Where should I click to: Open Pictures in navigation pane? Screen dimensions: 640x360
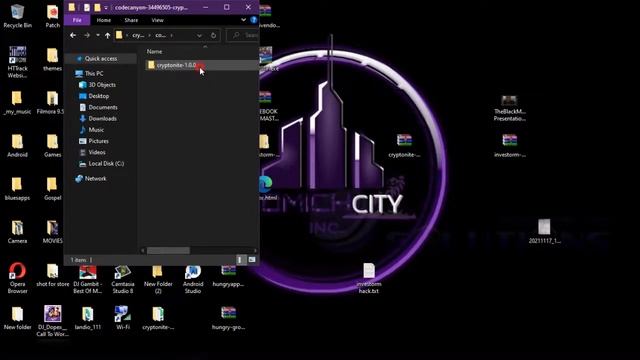pyautogui.click(x=98, y=141)
